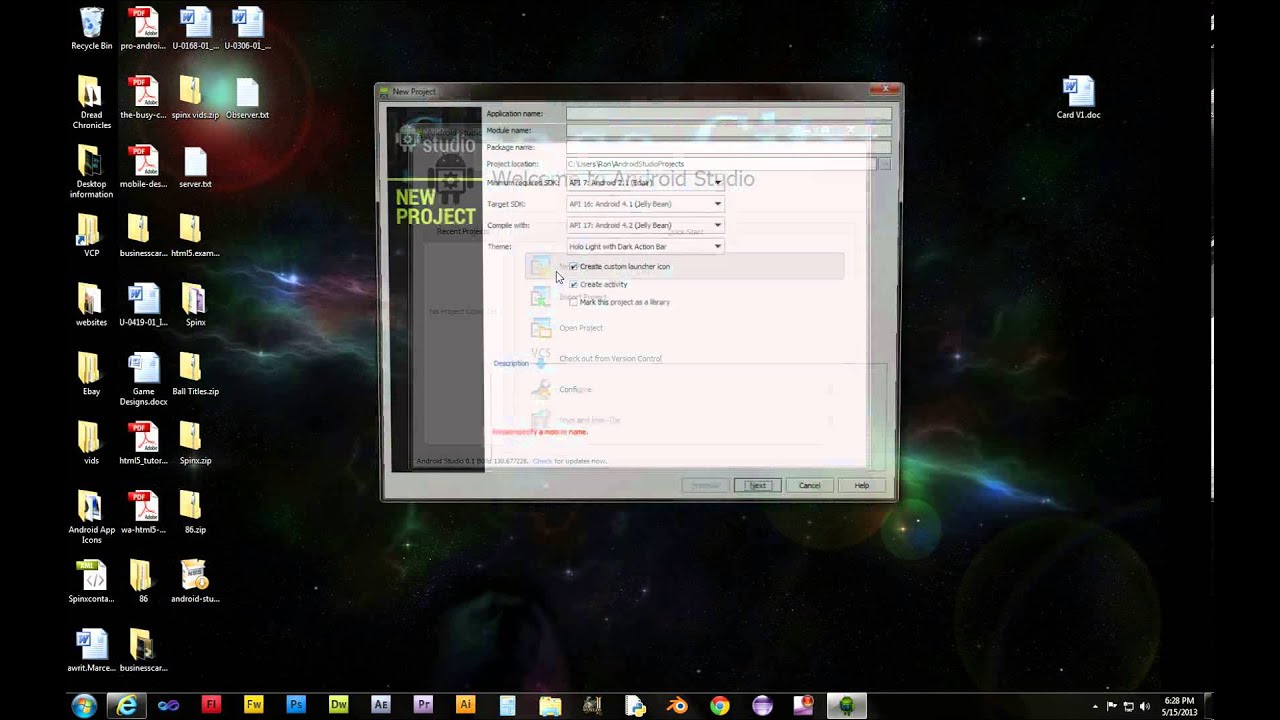Click the Package name text field
Screen dimensions: 1280x720
coord(728,147)
